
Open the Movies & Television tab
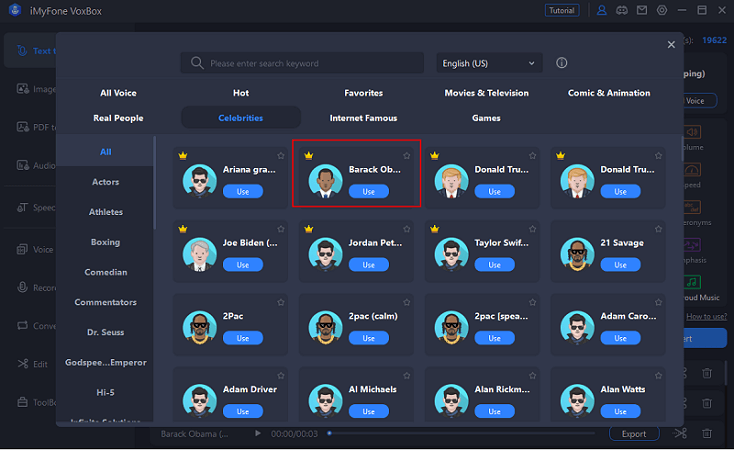click(x=486, y=93)
